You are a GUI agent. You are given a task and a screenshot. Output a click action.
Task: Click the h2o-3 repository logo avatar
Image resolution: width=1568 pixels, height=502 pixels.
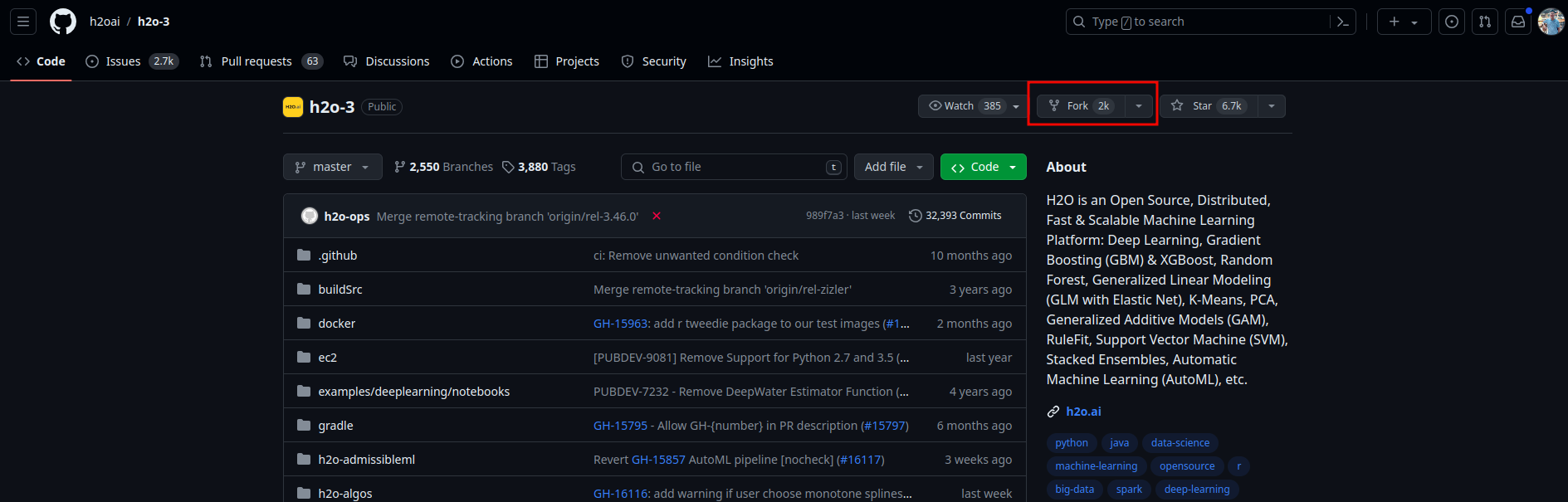(293, 107)
